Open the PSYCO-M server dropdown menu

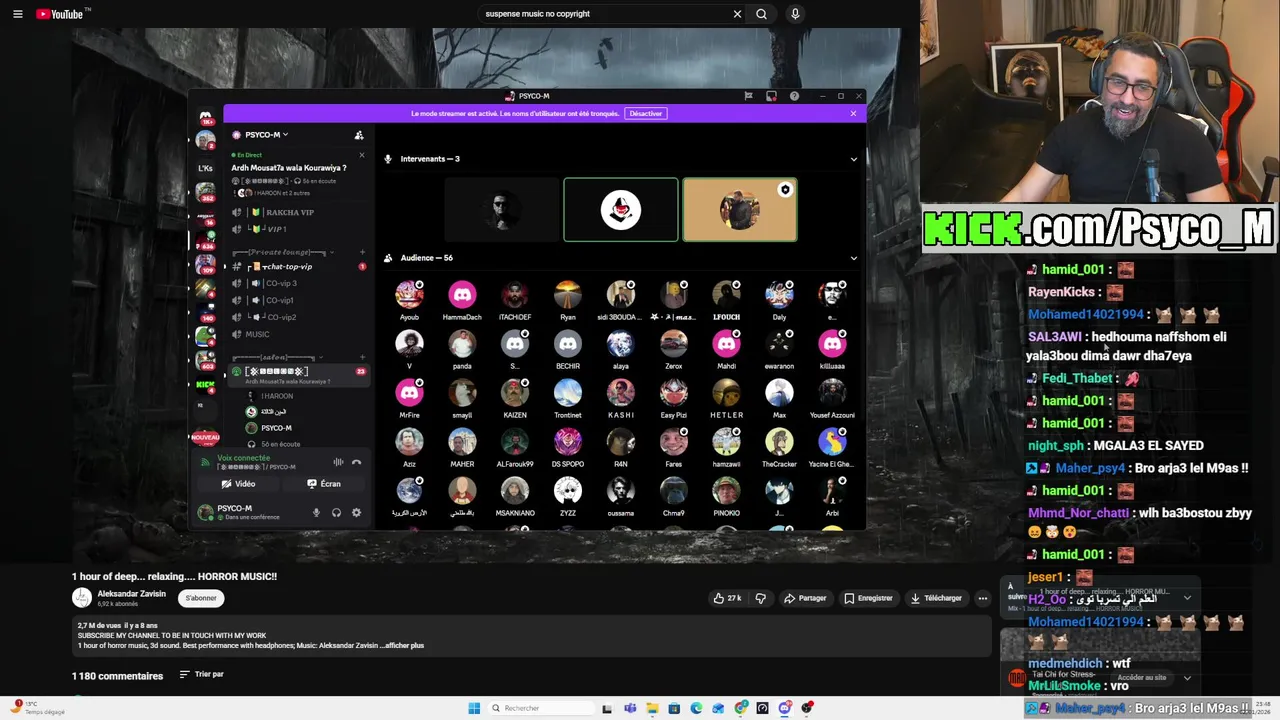(x=267, y=135)
